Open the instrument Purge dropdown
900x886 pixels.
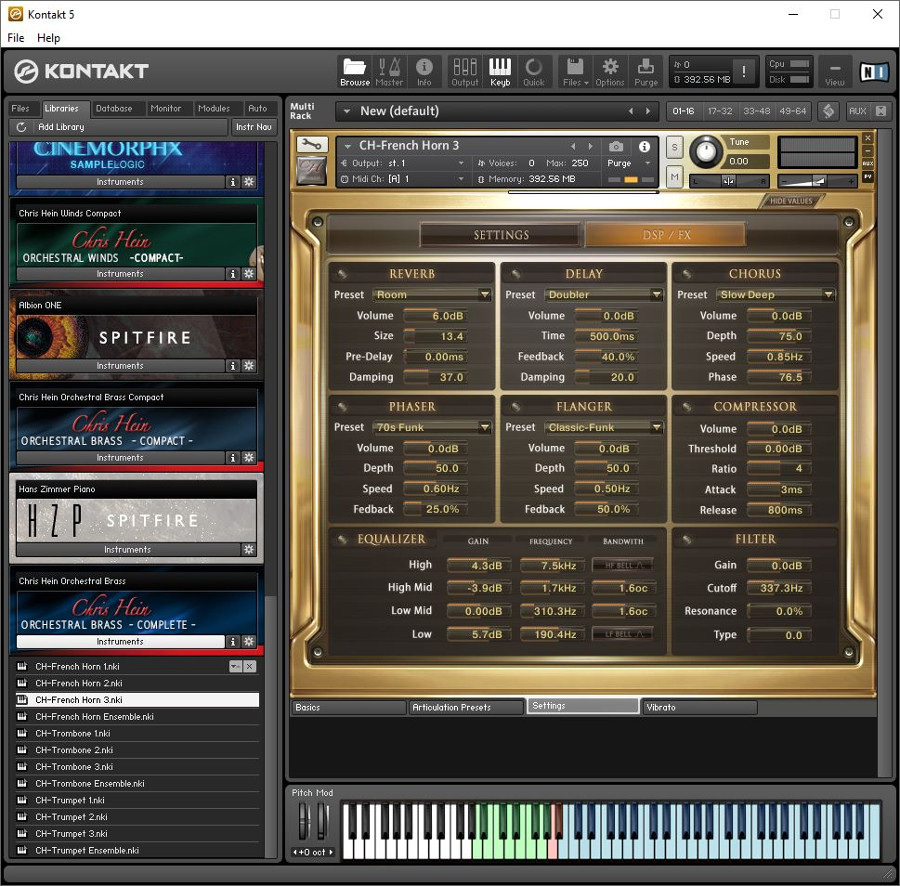tap(629, 163)
